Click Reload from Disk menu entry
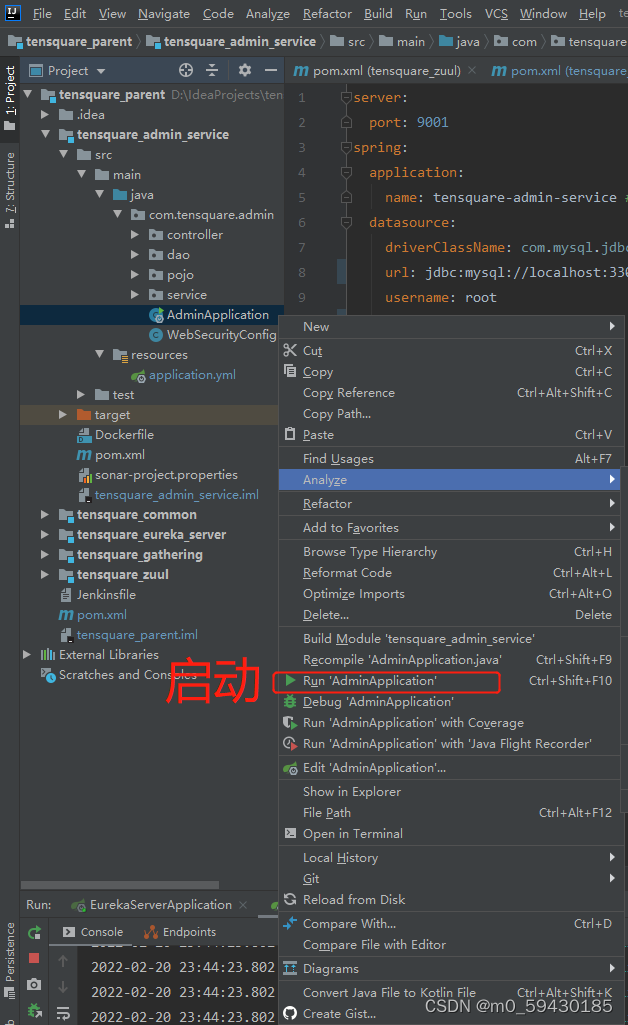Screen dimensions: 628x1025 coord(450,899)
